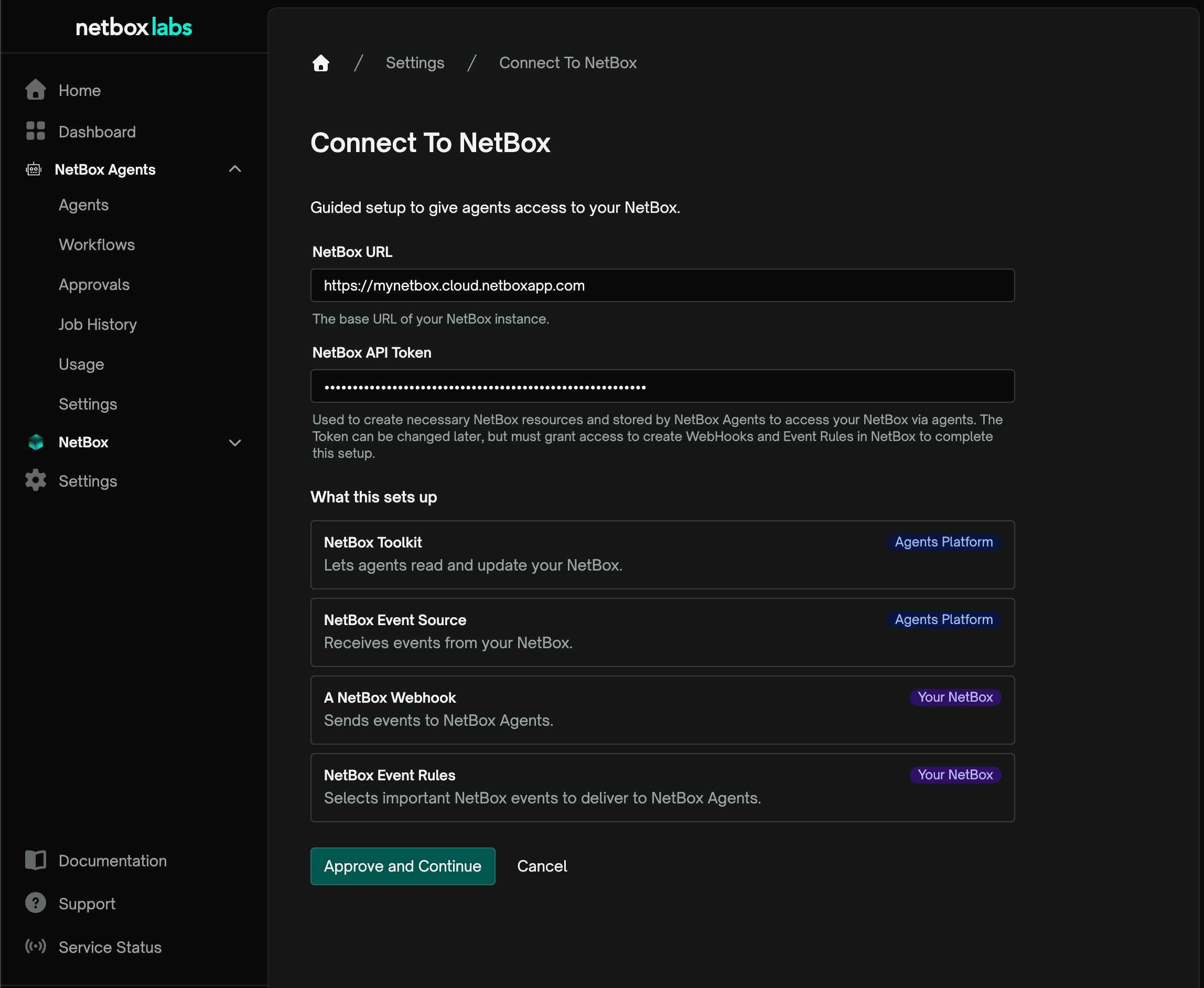Focus the NetBox API Token field
This screenshot has height=988, width=1204.
point(662,386)
